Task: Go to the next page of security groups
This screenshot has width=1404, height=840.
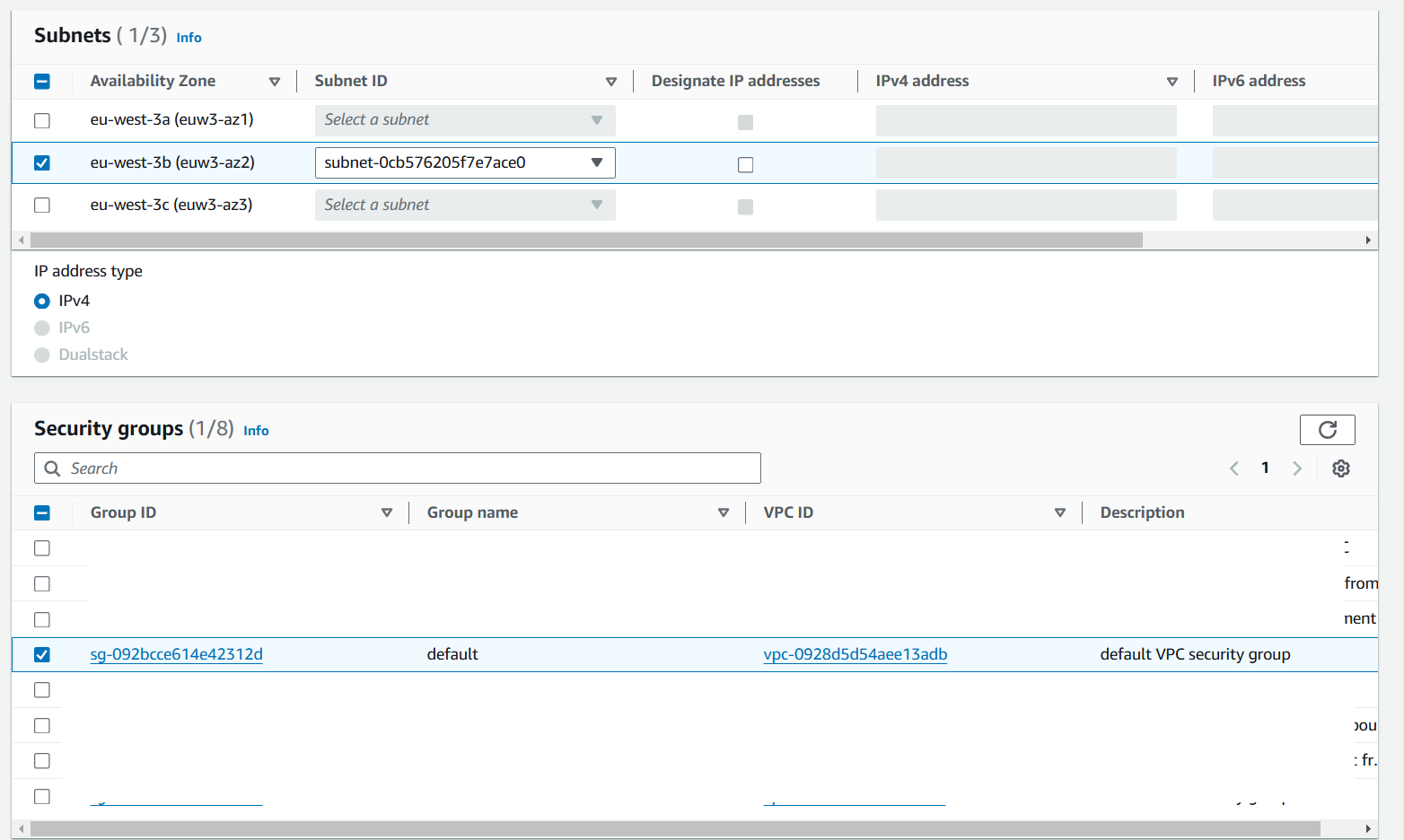Action: pos(1297,468)
